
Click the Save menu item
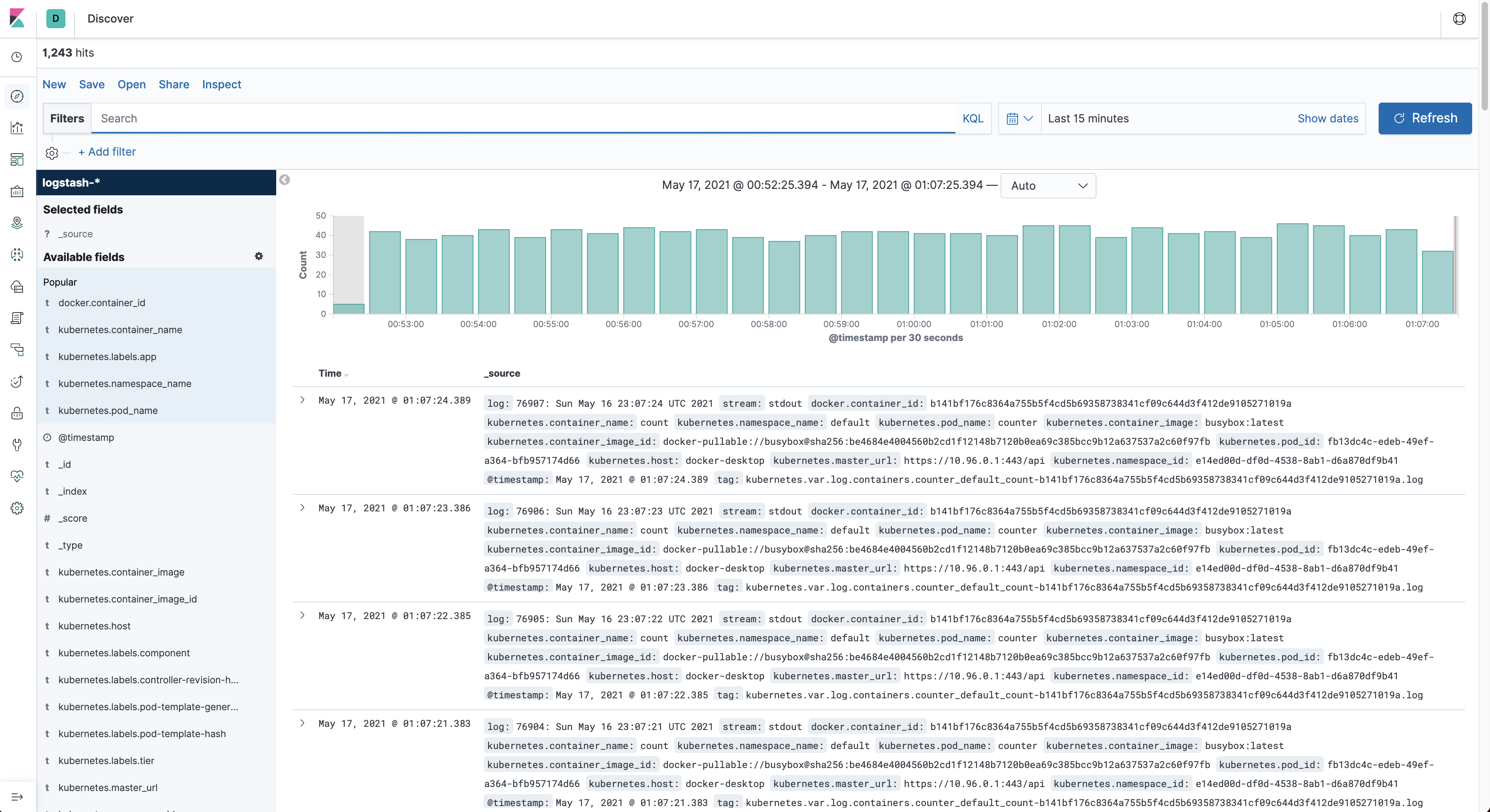(92, 84)
